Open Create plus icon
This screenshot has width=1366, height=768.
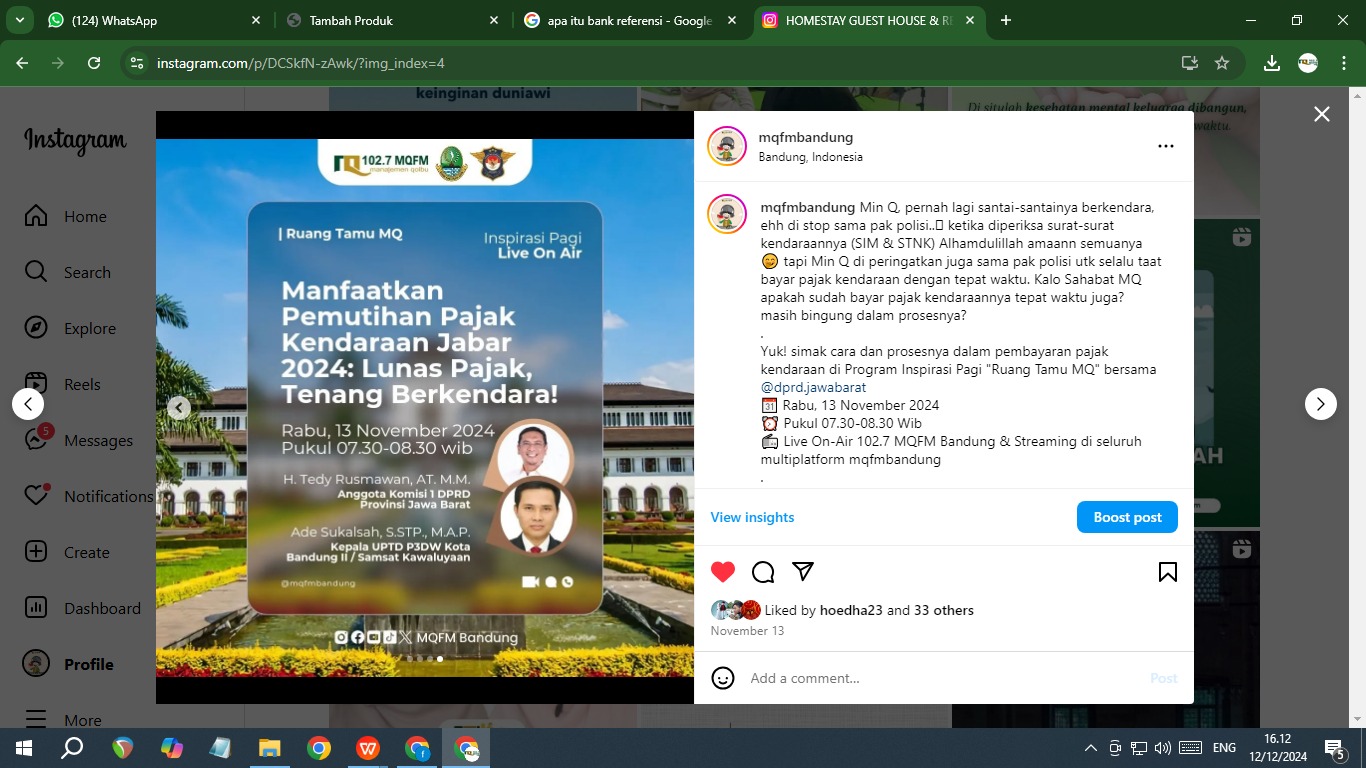36,552
